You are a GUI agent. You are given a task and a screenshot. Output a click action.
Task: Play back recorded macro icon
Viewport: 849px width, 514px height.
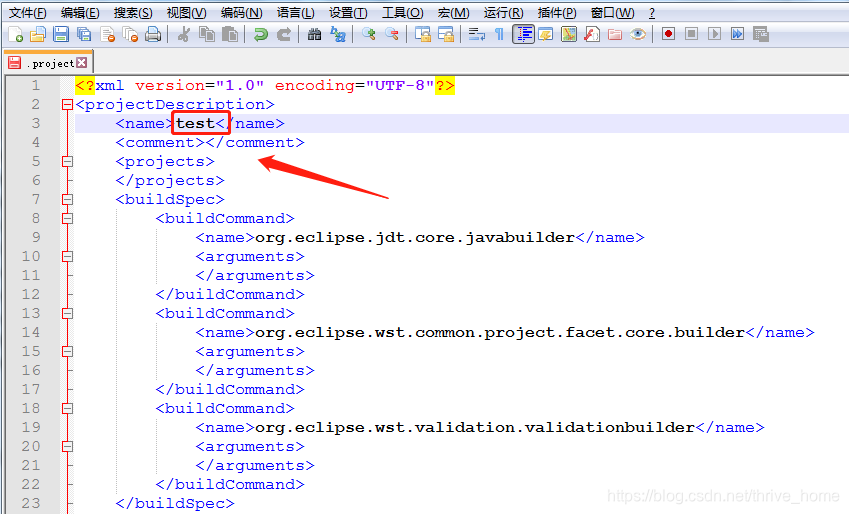[715, 35]
